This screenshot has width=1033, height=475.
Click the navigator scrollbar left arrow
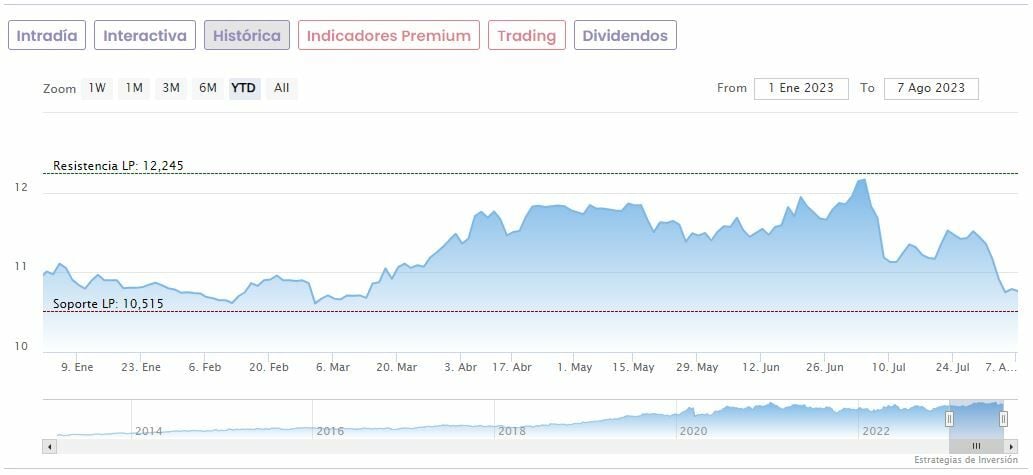[48, 446]
